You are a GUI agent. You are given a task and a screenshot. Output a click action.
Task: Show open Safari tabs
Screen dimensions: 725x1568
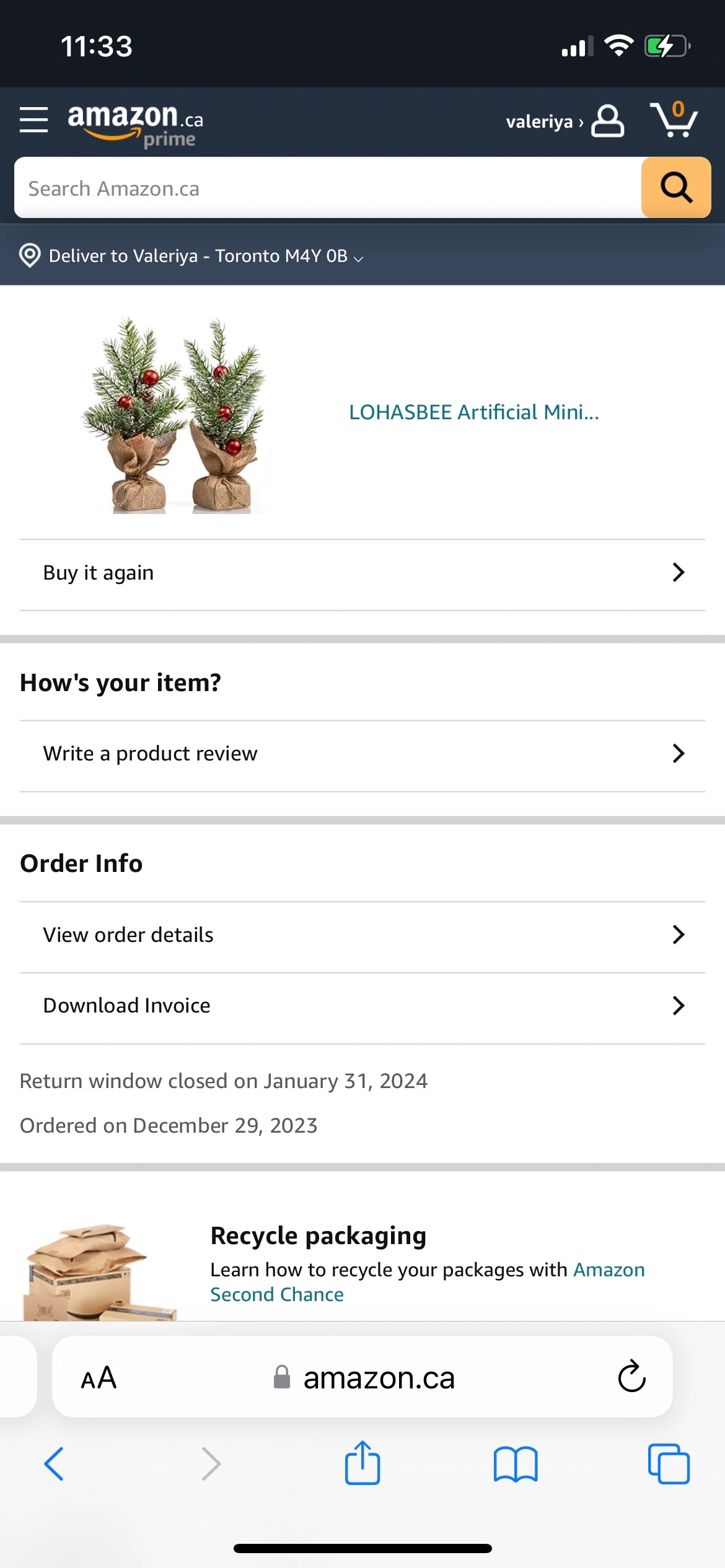click(x=669, y=1463)
